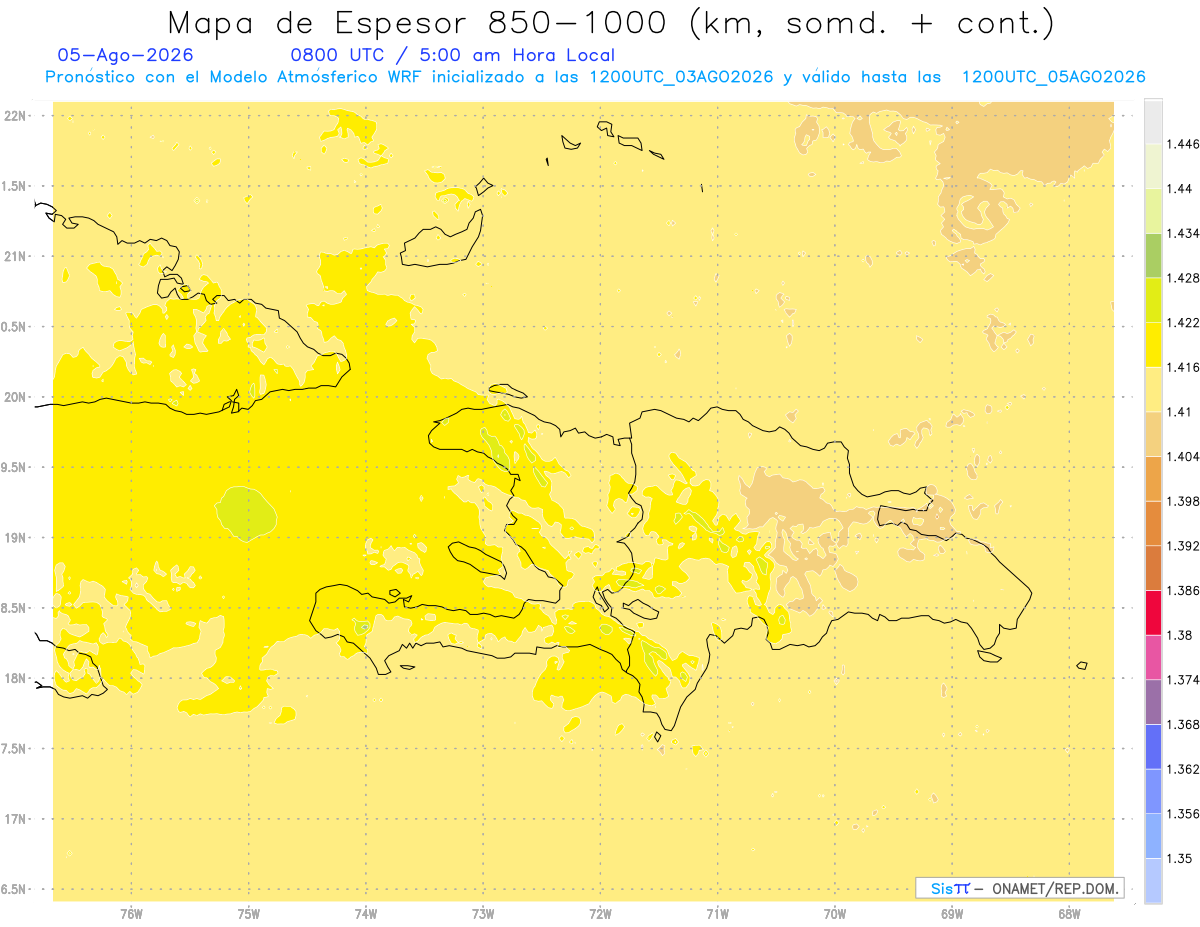Click the '76W' longitude label
Viewport: 1200px width, 927px height.
(131, 914)
